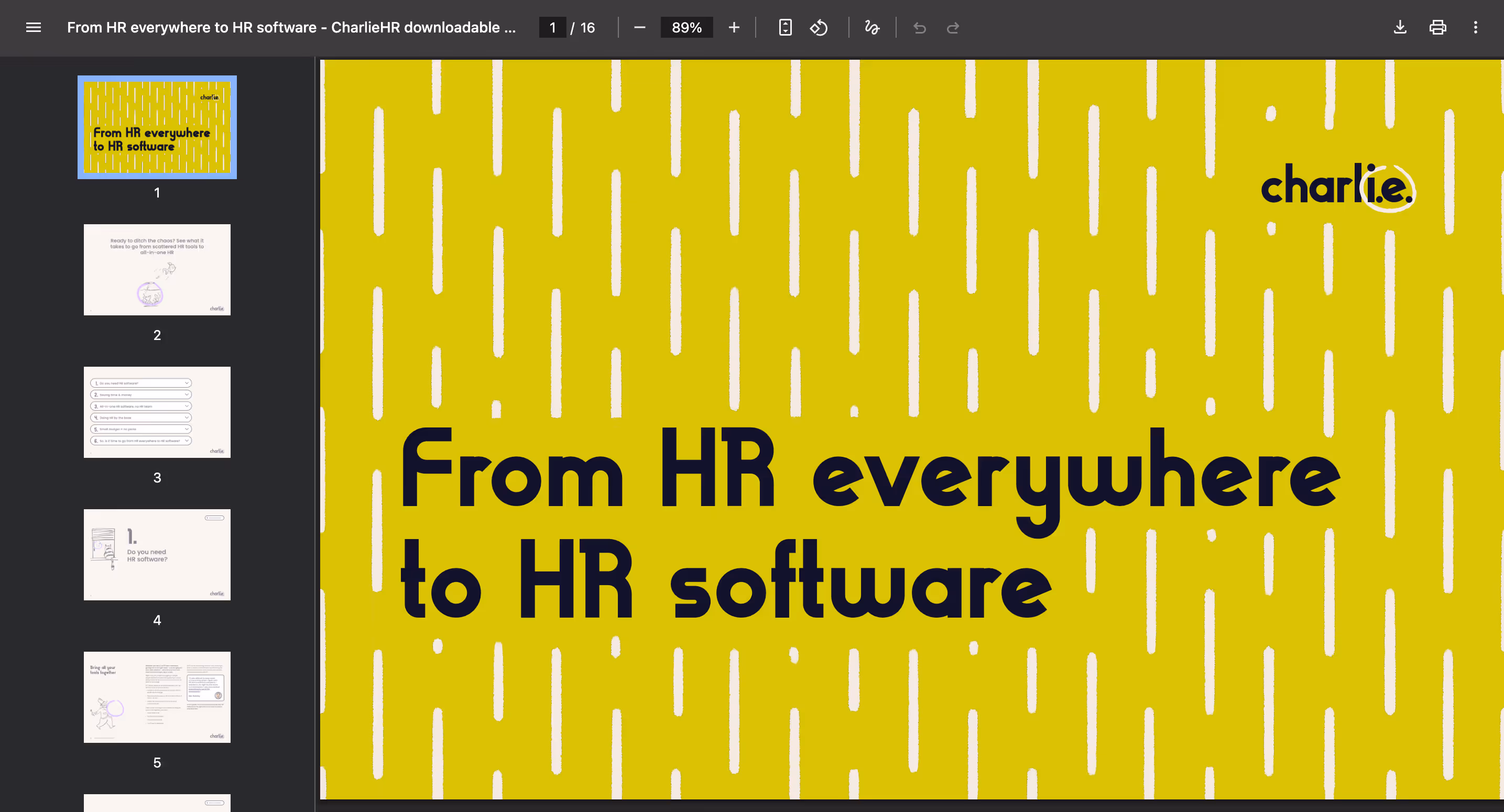Open the print dialog
The width and height of the screenshot is (1504, 812).
(1437, 27)
